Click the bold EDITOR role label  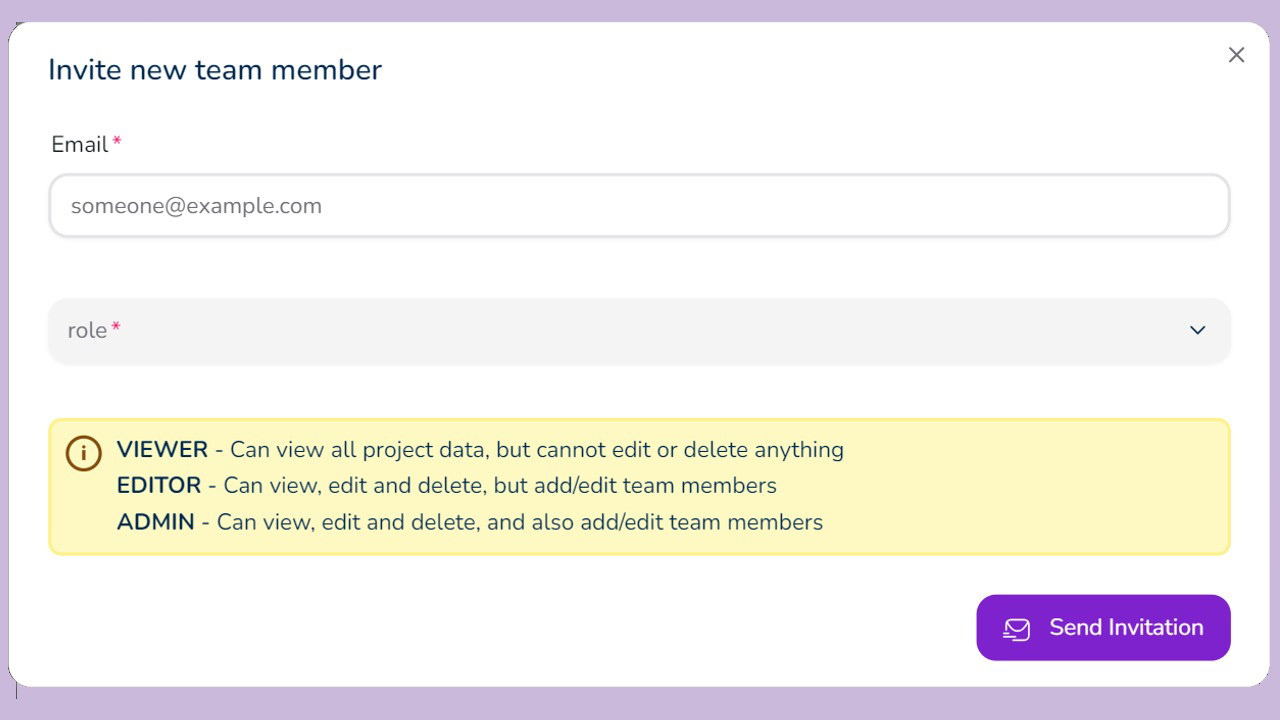[159, 486]
